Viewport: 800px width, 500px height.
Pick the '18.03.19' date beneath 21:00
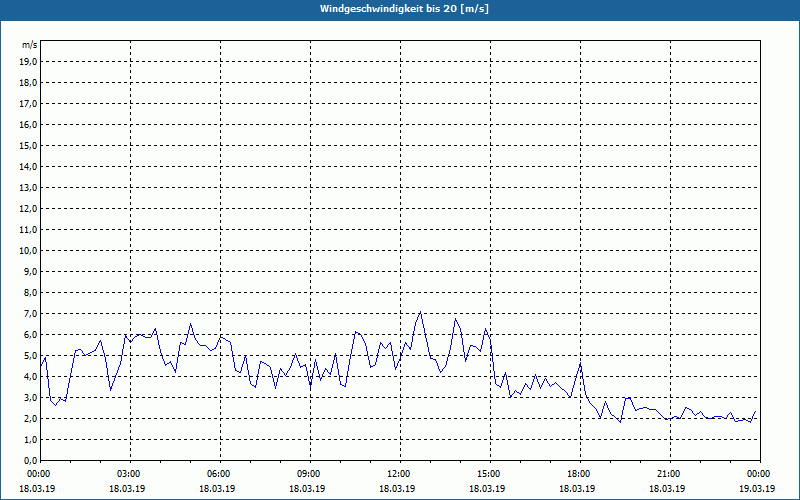[x=667, y=489]
